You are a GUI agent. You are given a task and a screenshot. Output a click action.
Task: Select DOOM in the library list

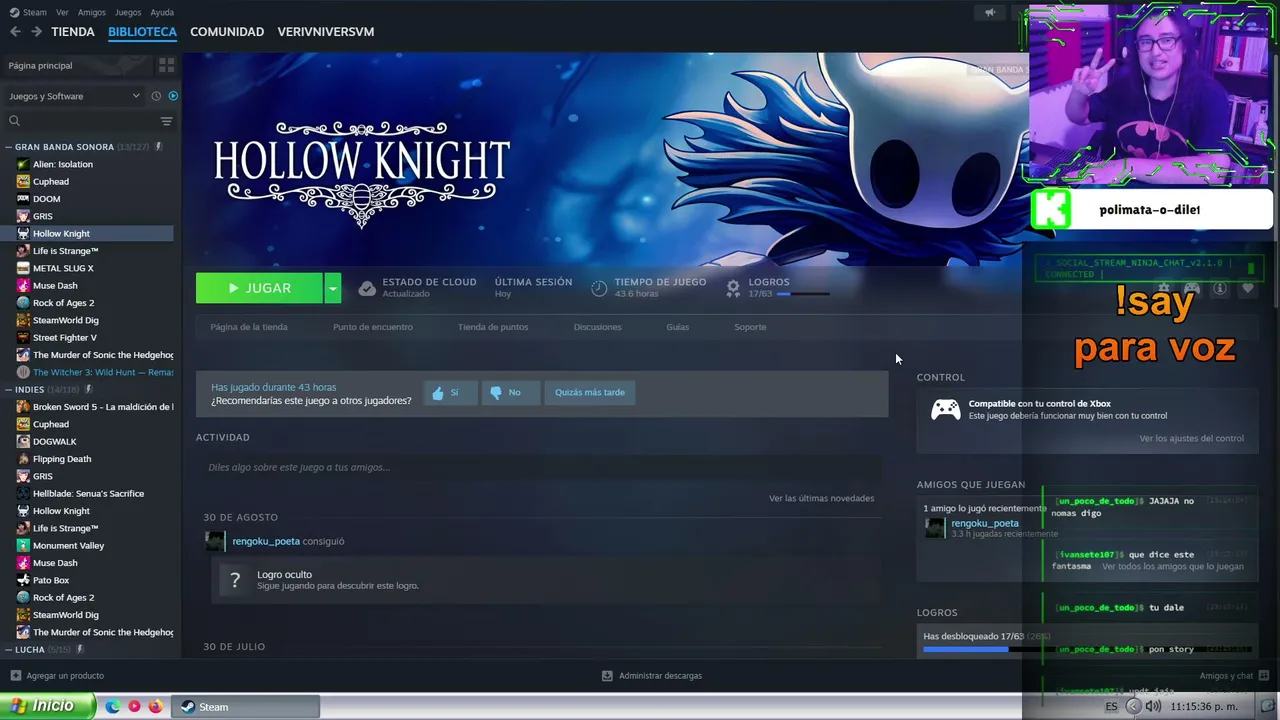pyautogui.click(x=46, y=199)
